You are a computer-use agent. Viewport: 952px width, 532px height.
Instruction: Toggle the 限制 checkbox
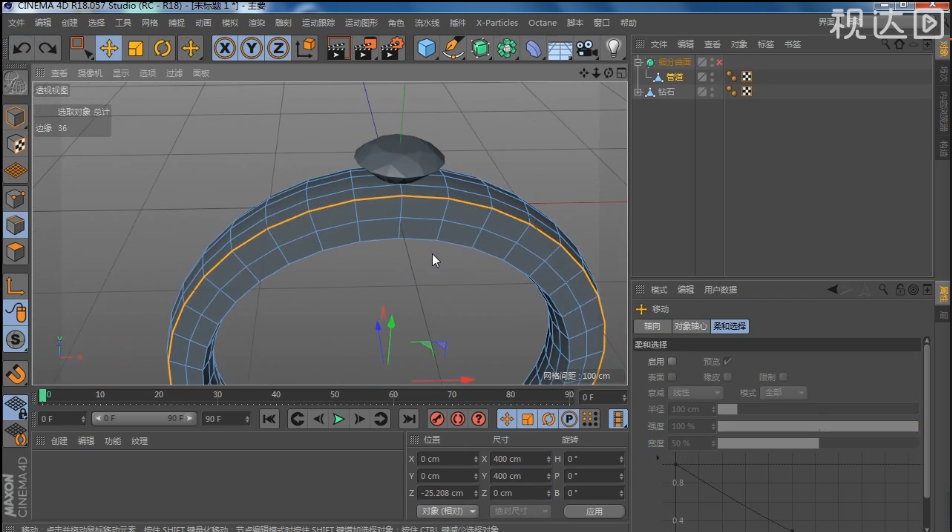[783, 377]
